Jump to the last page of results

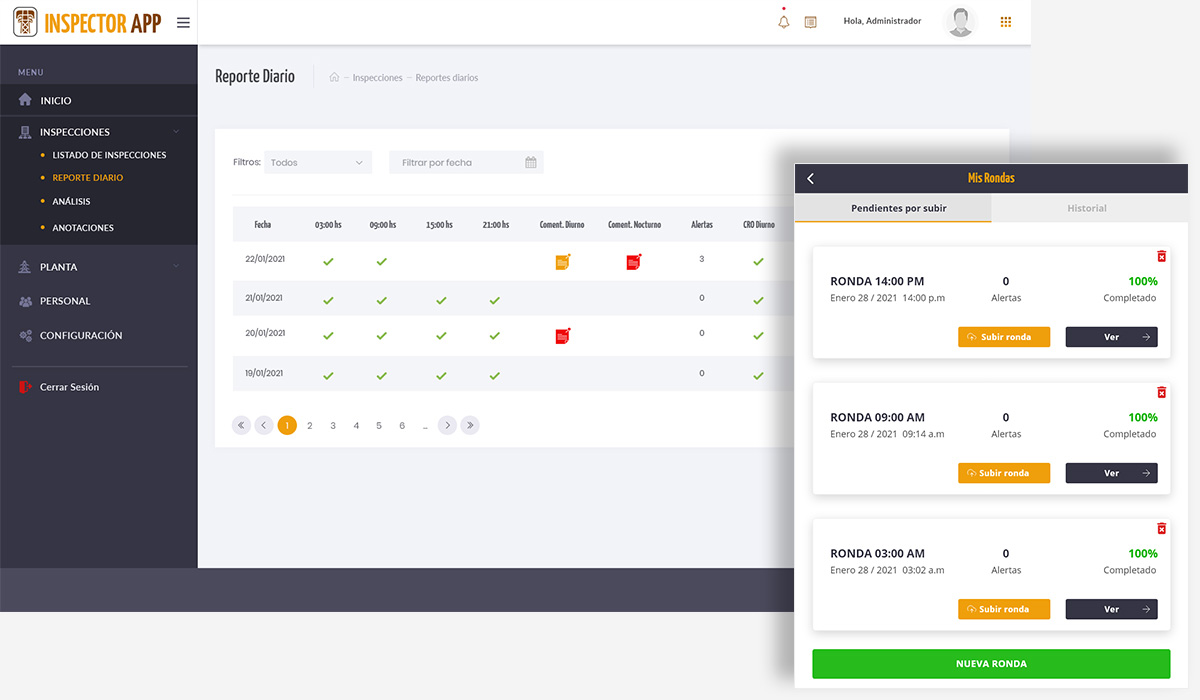[470, 426]
